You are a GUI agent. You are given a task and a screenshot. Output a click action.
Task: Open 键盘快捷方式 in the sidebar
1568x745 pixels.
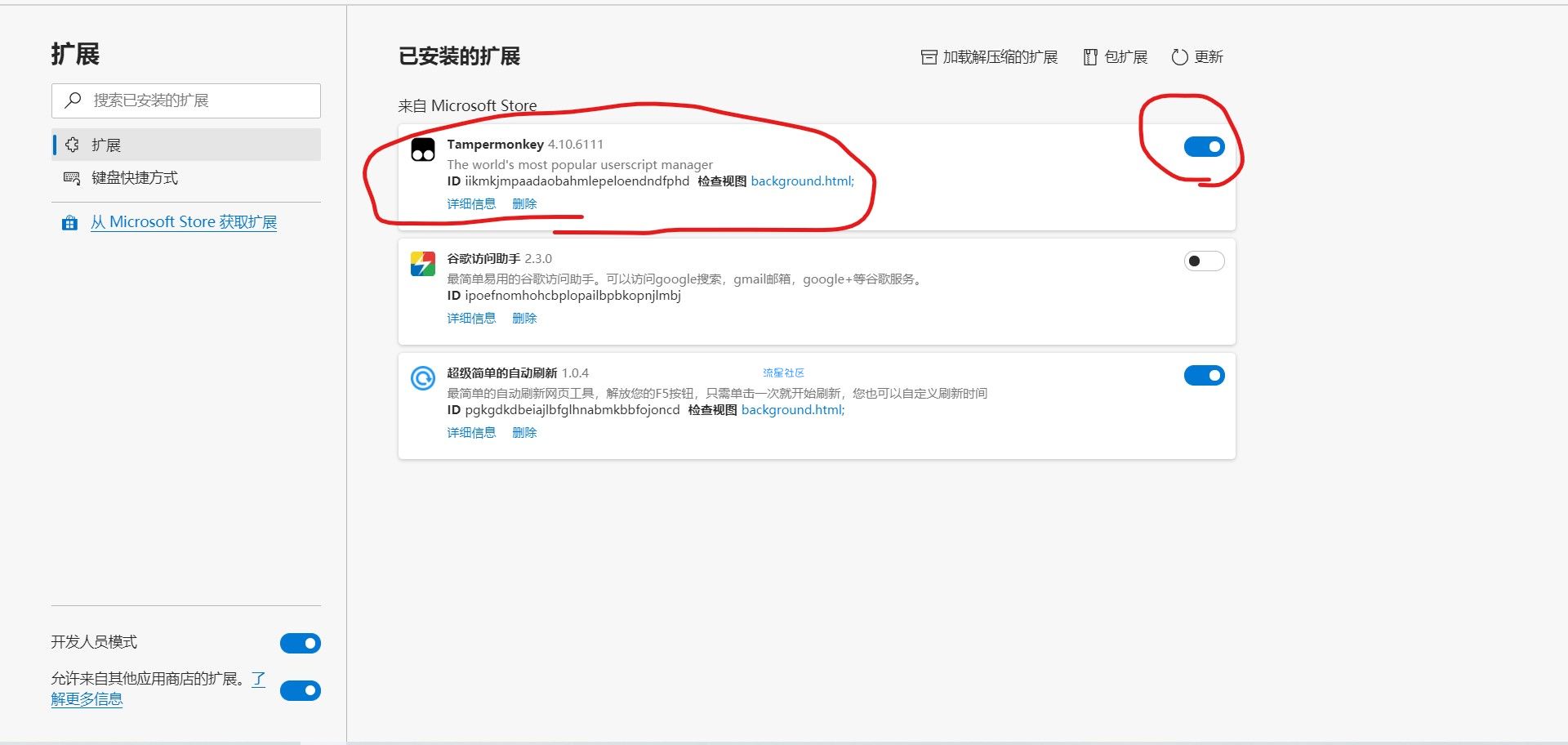pyautogui.click(x=186, y=178)
